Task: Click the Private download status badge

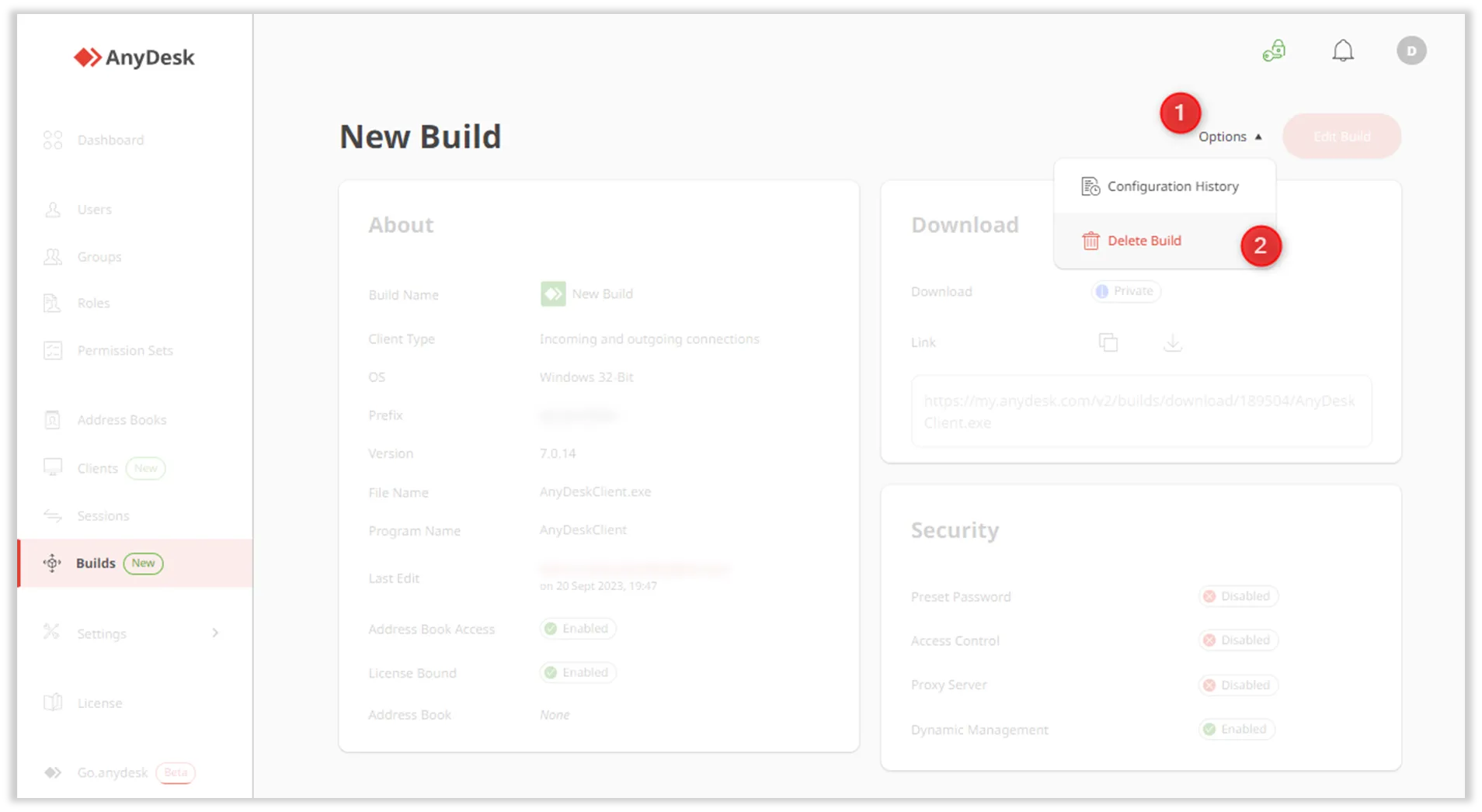Action: pos(1125,291)
